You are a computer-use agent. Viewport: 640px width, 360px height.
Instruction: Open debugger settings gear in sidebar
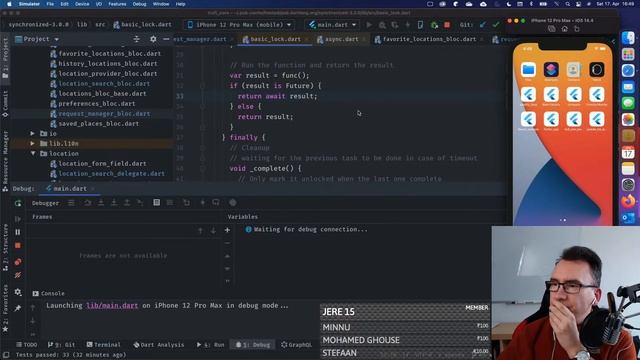(x=18, y=292)
